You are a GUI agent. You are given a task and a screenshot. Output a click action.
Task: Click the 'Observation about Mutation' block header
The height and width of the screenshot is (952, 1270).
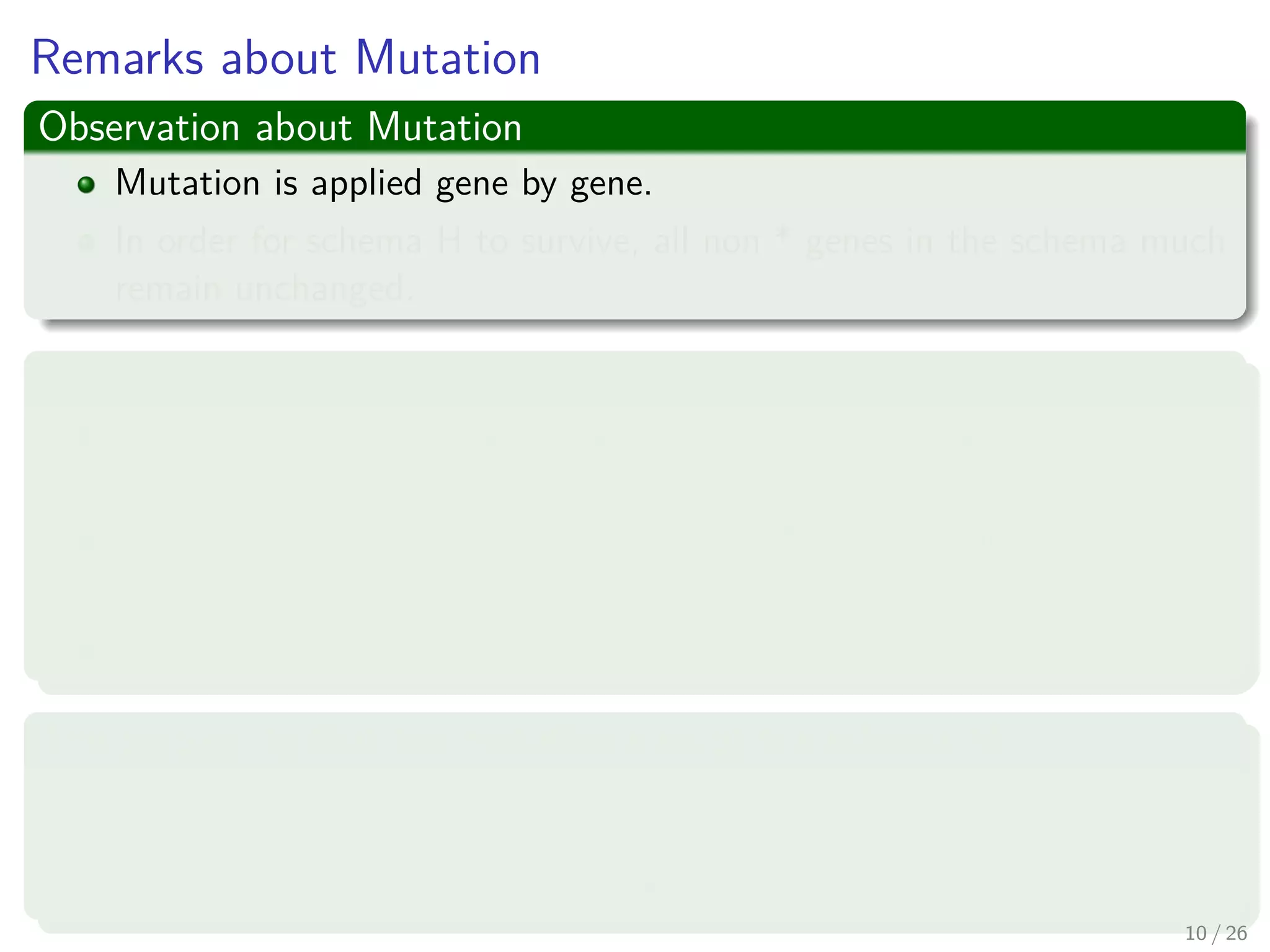pos(634,127)
